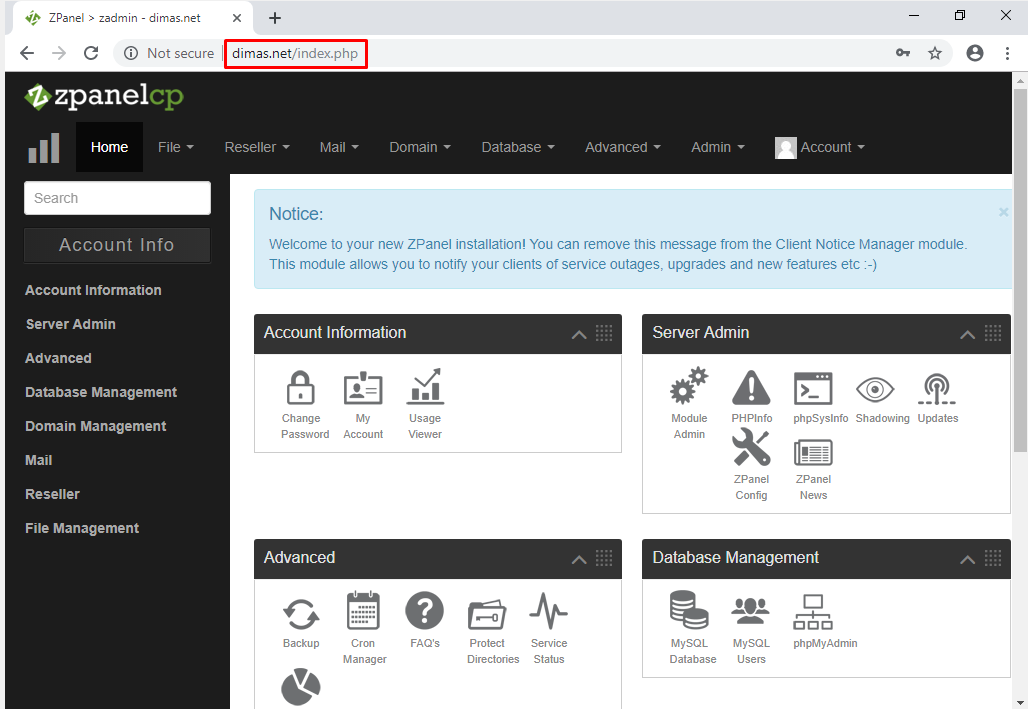
Task: Collapse the Advanced panel
Action: 579,559
